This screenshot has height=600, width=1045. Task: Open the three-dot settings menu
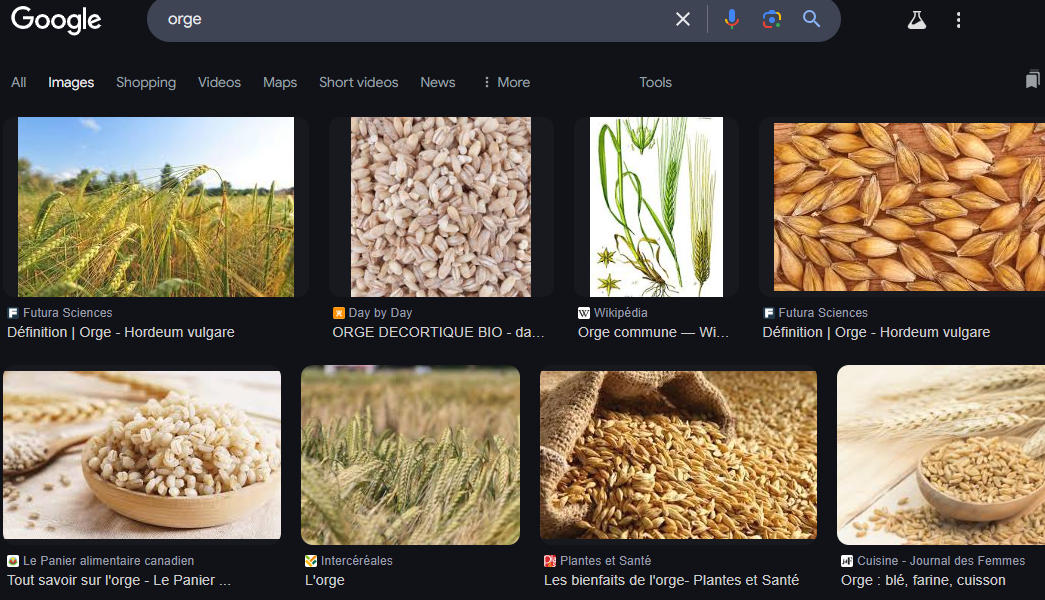tap(958, 20)
